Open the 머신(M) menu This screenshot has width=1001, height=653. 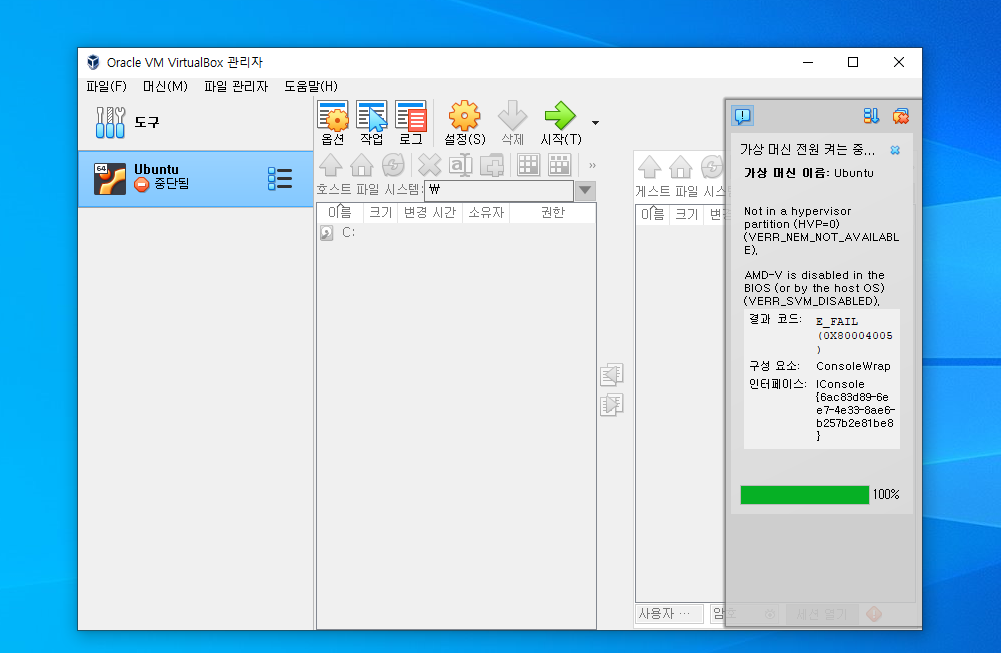pyautogui.click(x=165, y=86)
